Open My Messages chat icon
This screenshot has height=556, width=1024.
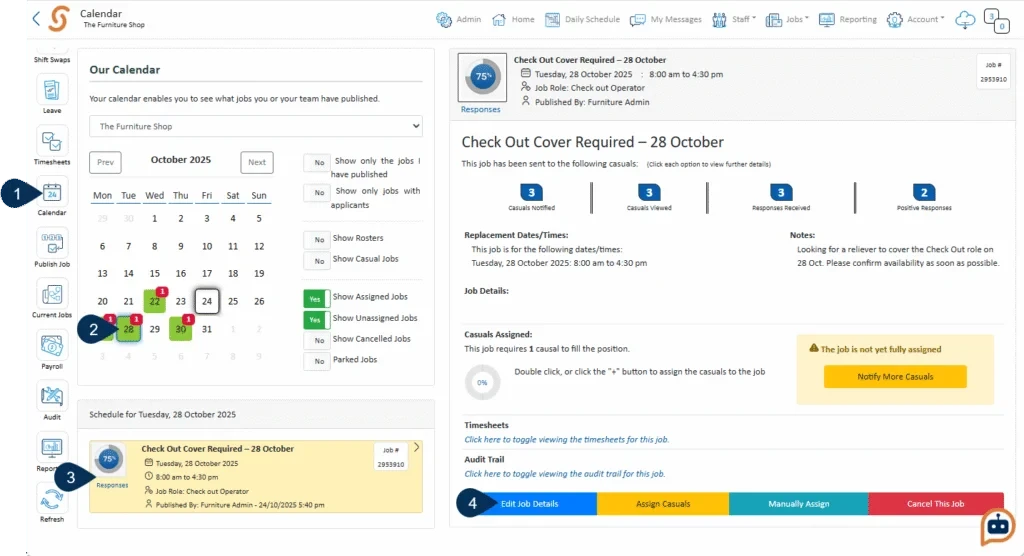[x=637, y=20]
